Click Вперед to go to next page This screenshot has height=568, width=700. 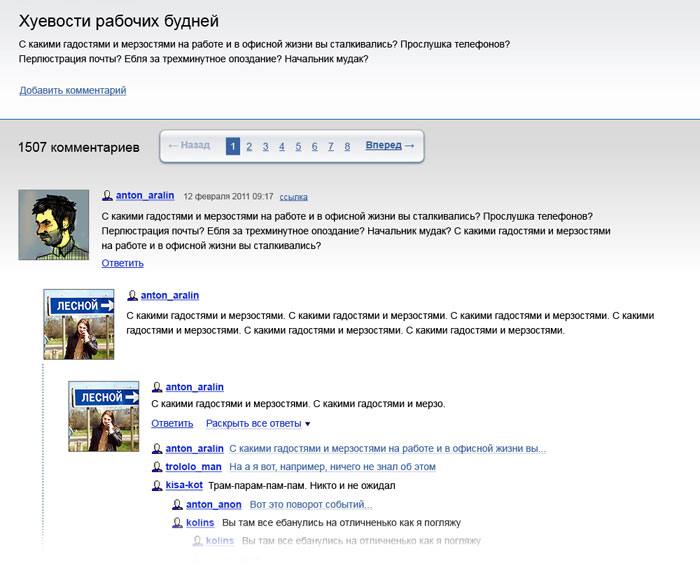[x=389, y=146]
